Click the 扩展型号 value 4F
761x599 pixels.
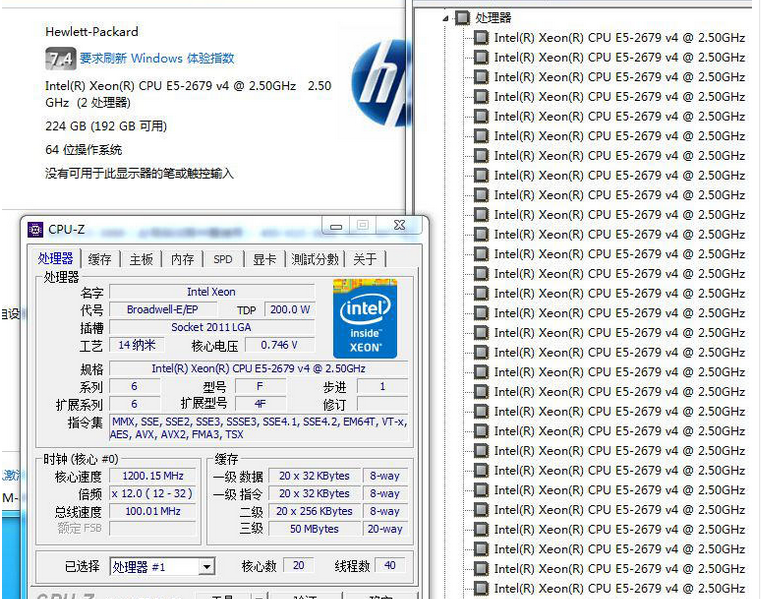point(260,404)
